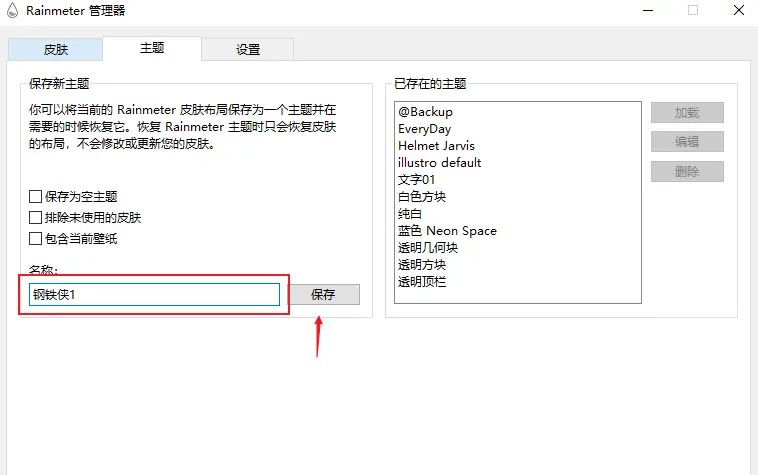Select the 主题 tab
Screen dimensions: 758x475
coord(152,48)
